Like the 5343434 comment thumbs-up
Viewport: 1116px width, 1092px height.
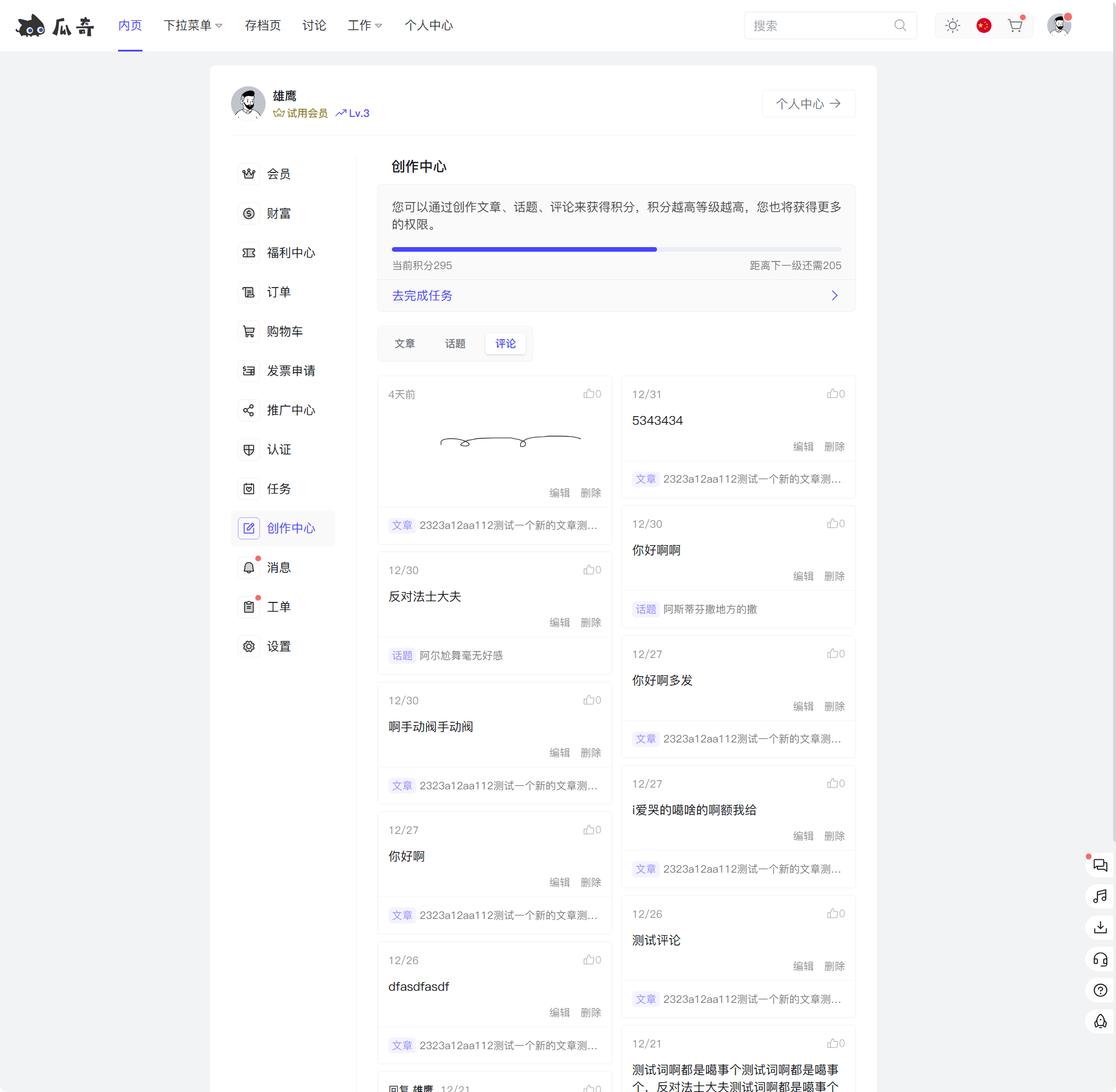coord(835,394)
